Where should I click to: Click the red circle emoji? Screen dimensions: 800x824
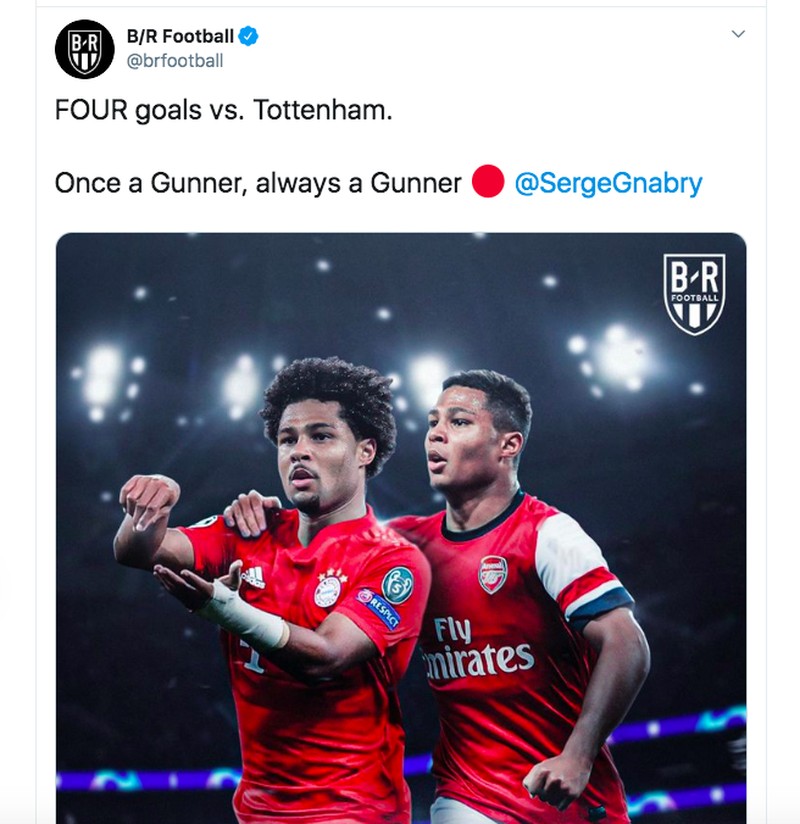click(488, 183)
